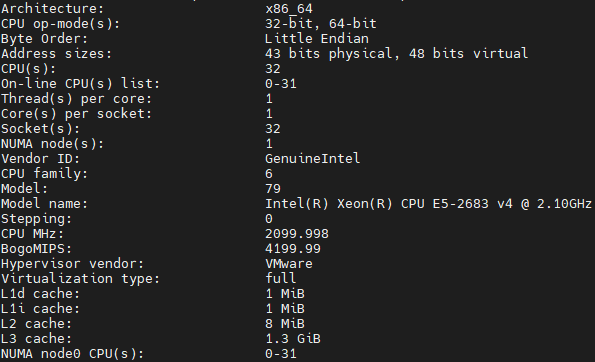Select the Architecture label text
Screen dimensions: 595x362
click(x=52, y=8)
